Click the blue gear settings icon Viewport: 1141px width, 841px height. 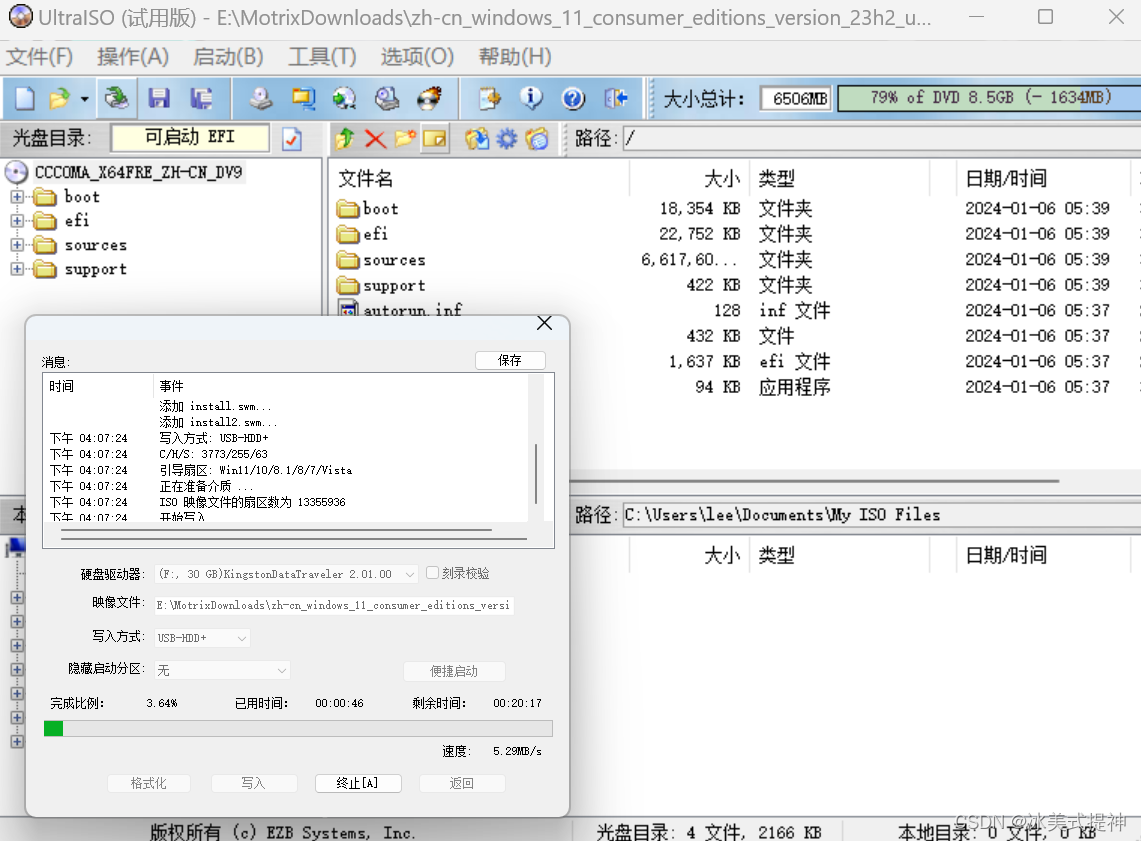click(x=506, y=138)
